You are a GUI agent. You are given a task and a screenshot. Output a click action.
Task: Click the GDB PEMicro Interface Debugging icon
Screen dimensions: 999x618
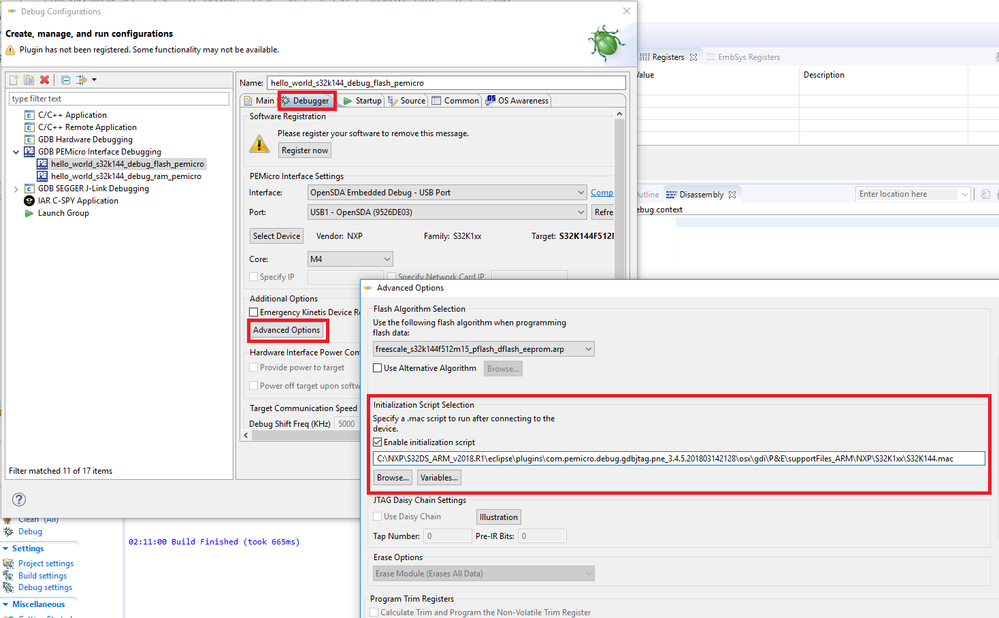pyautogui.click(x=29, y=152)
